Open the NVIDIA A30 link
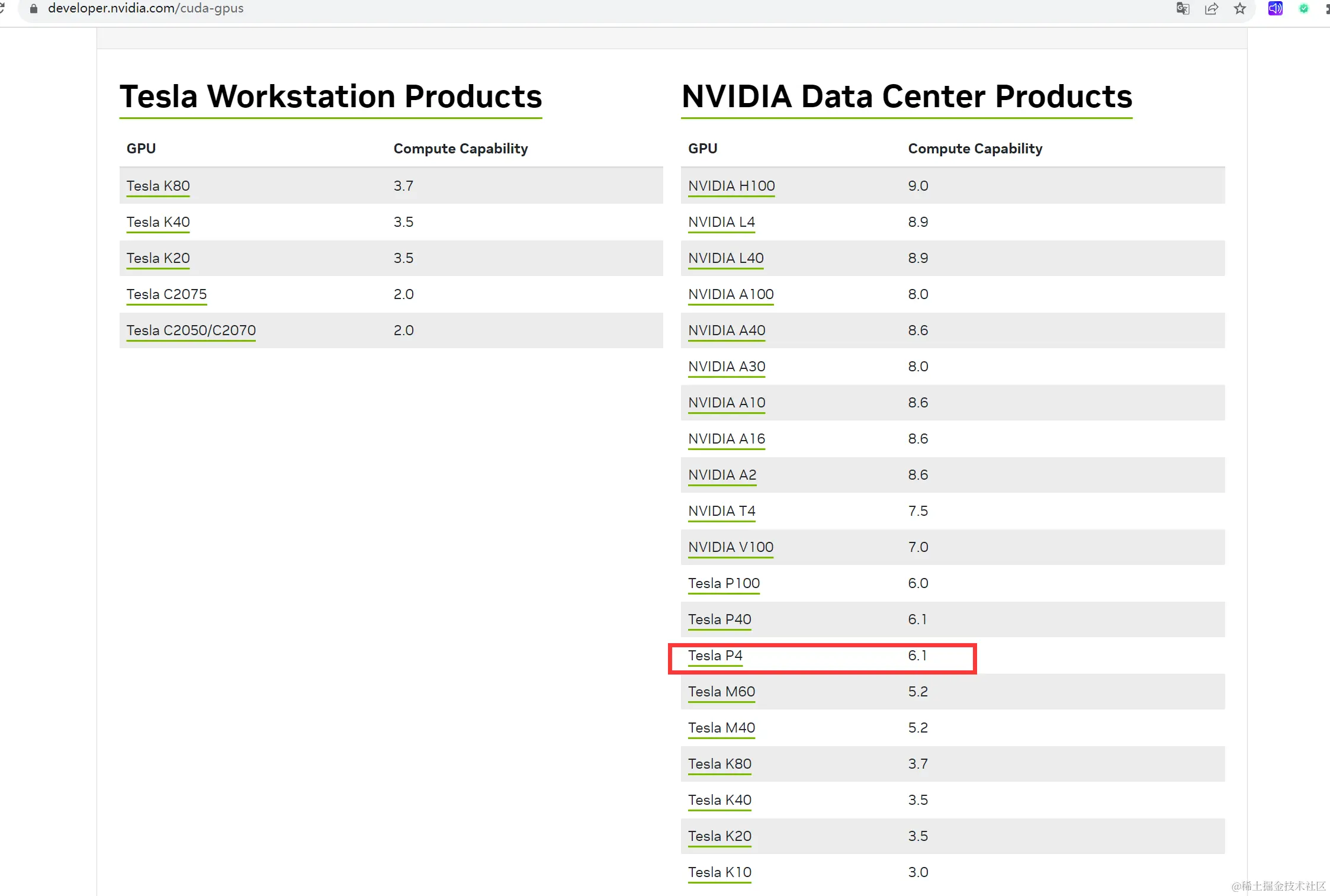The width and height of the screenshot is (1330, 896). click(727, 367)
